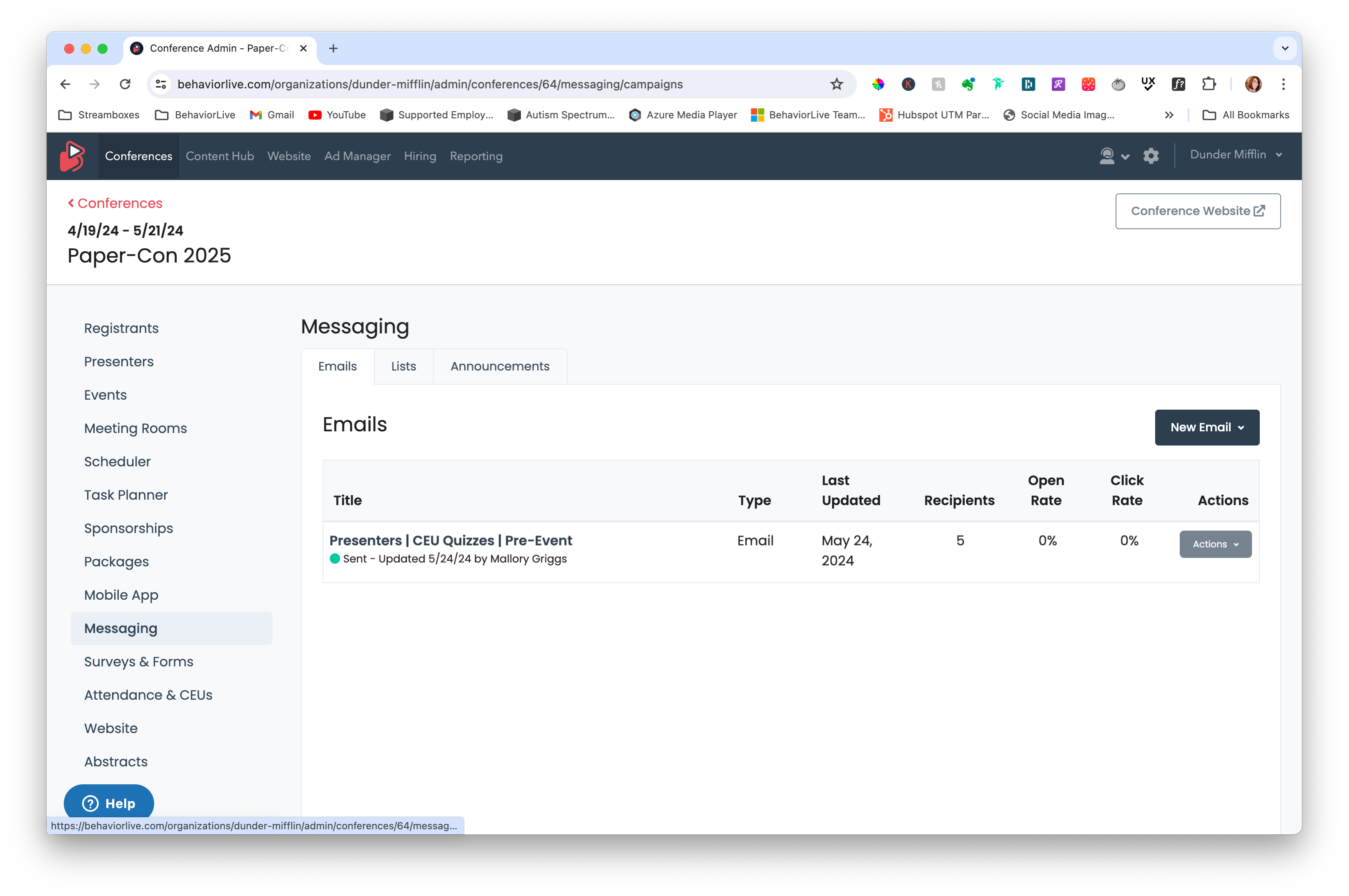Screen dimensions: 1349x896
Task: Open the settings gear in header
Action: pyautogui.click(x=1151, y=155)
